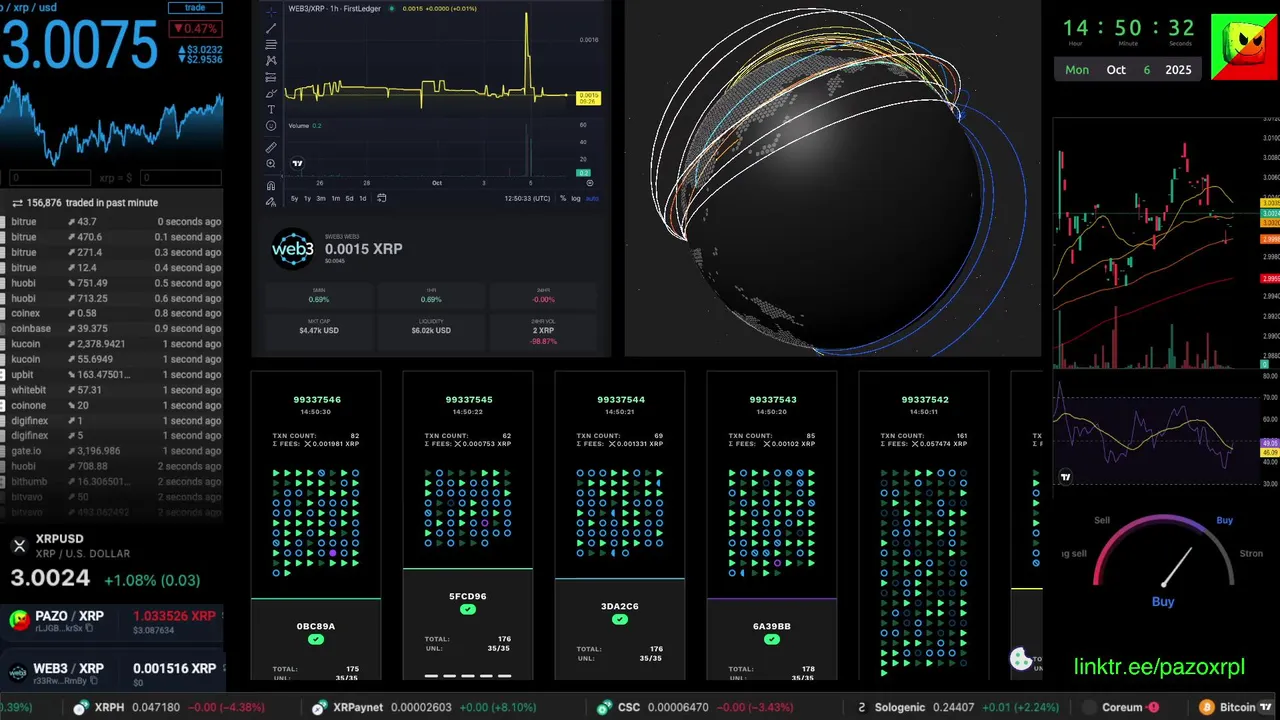
Task: Select the brush drawing tool
Action: (x=271, y=93)
